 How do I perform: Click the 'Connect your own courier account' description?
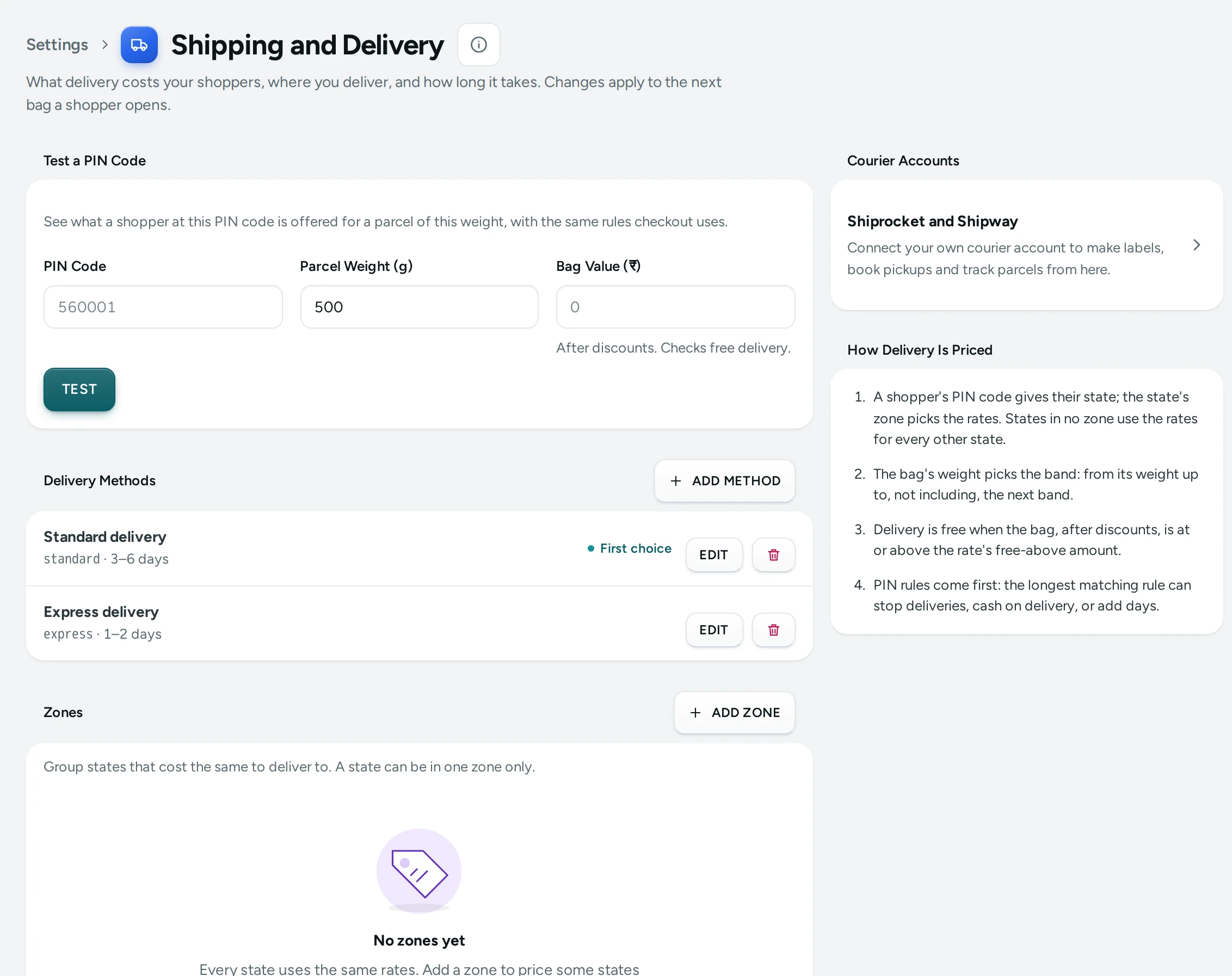[1006, 258]
